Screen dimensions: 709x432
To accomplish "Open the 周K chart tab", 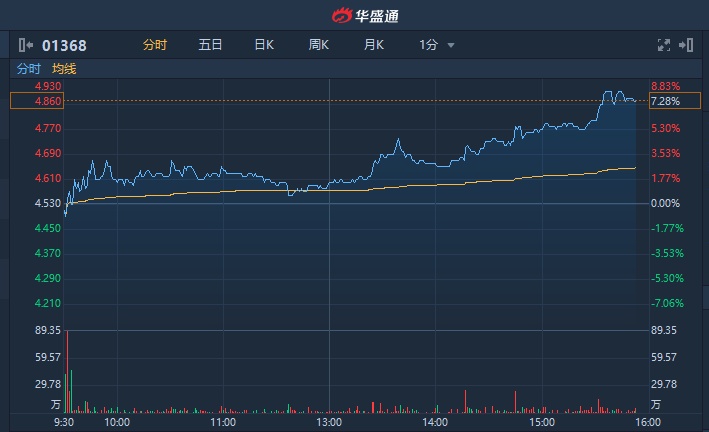I will (x=319, y=45).
